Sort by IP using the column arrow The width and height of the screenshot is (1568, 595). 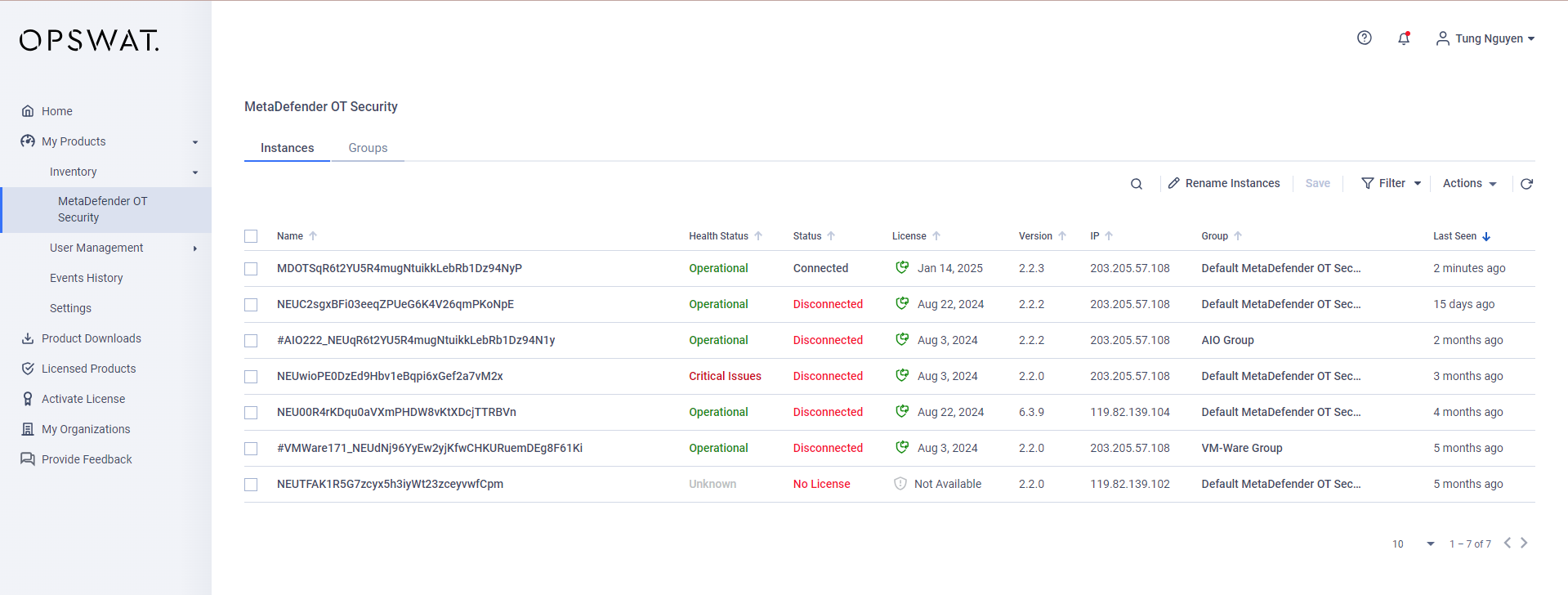[1109, 236]
